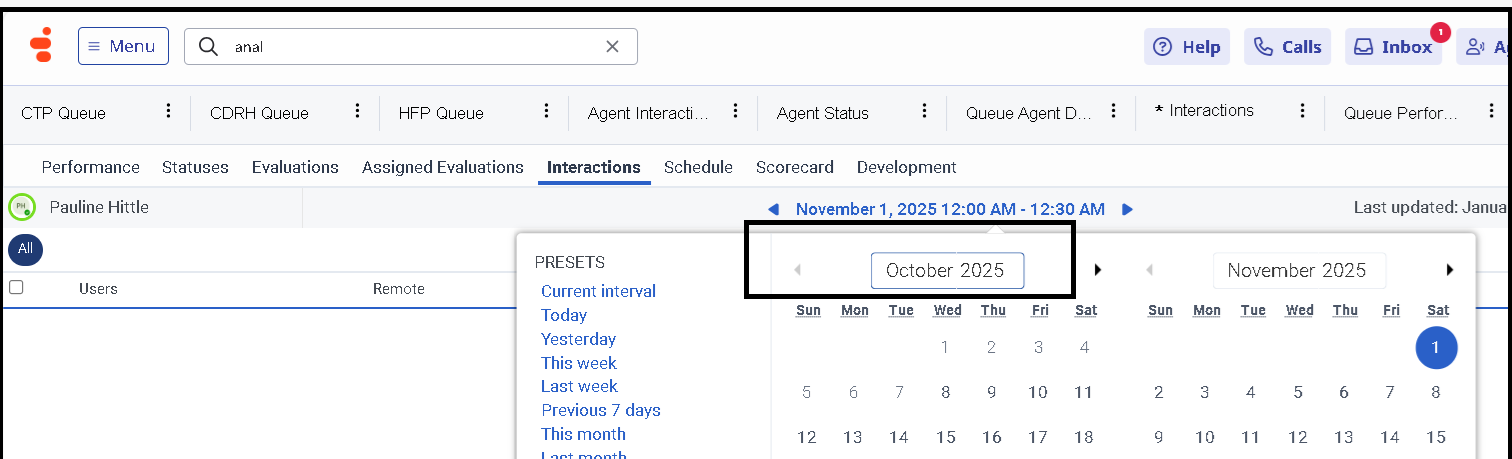Screen dimensions: 1512x459
Task: Click the magnifier search icon
Action: coord(208,46)
